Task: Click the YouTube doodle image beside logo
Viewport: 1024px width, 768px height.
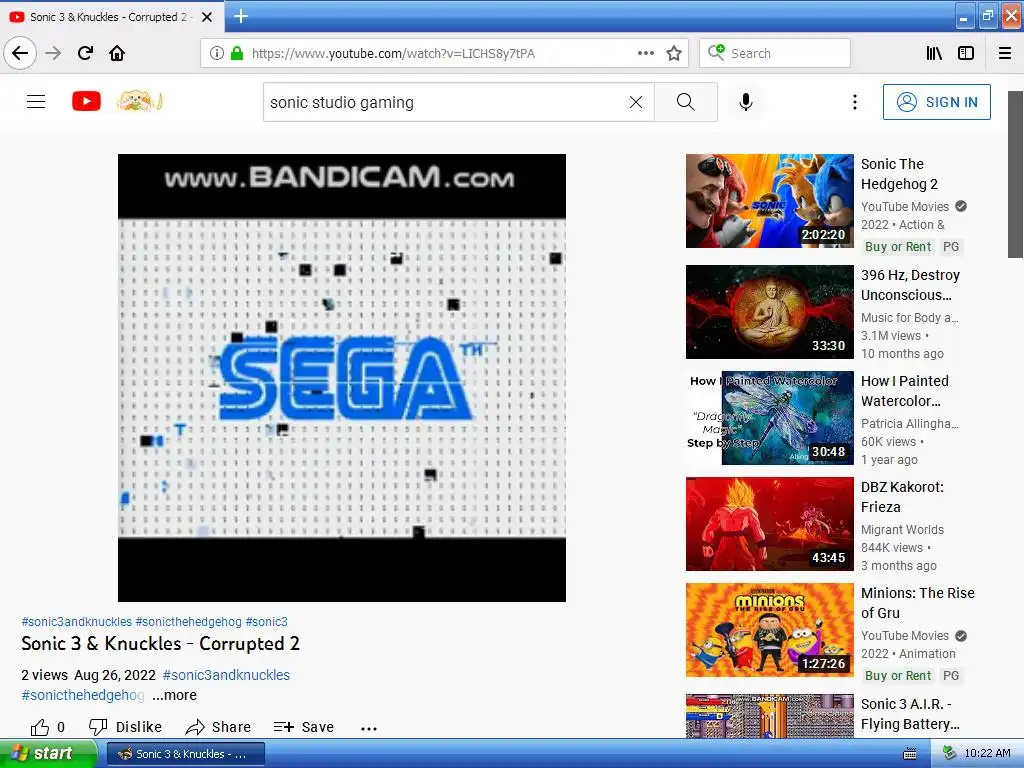Action: point(138,101)
